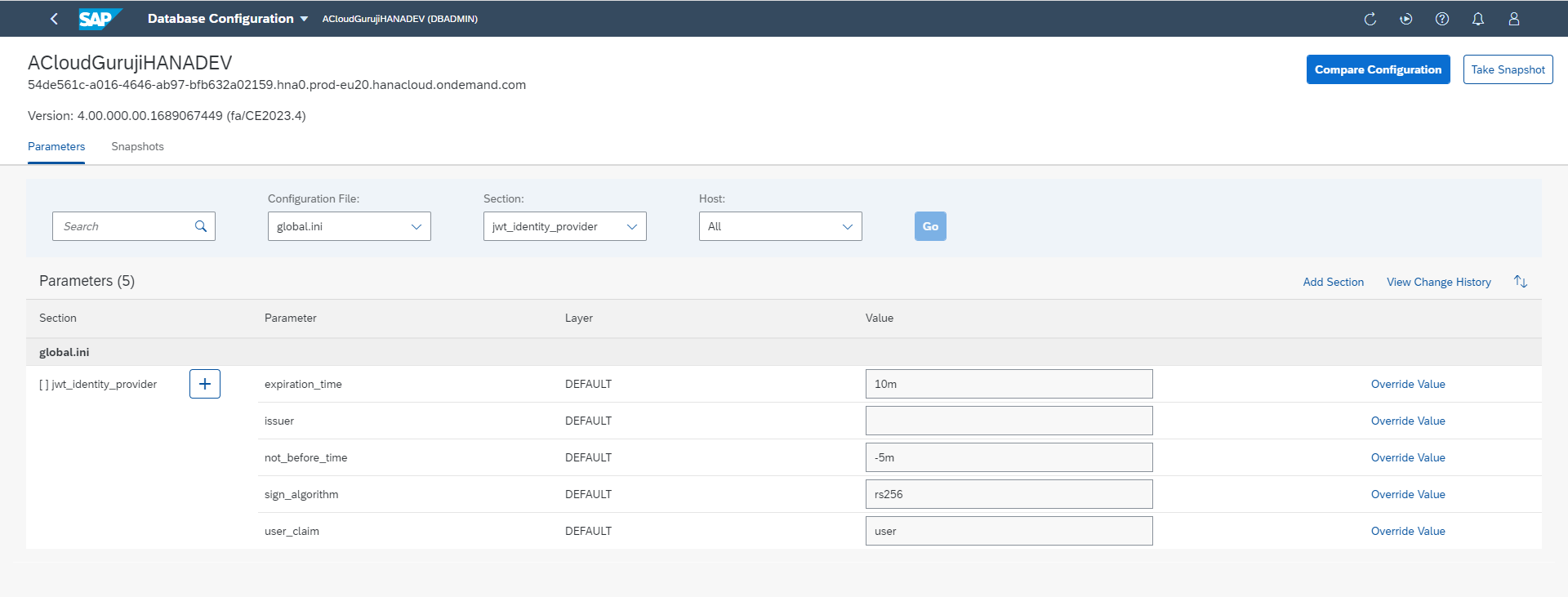The height and width of the screenshot is (597, 1568).
Task: Click the Take Snapshot button
Action: point(1508,69)
